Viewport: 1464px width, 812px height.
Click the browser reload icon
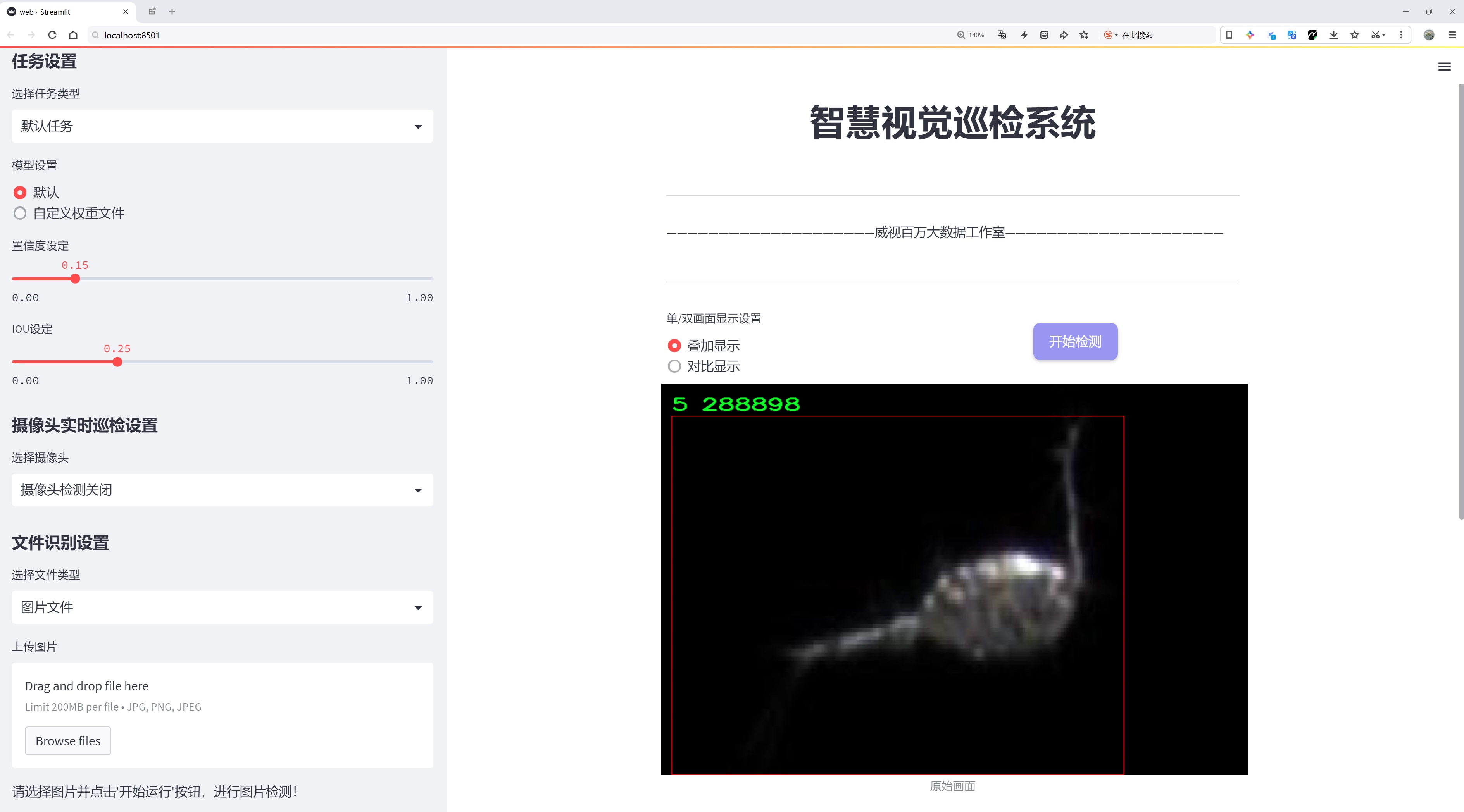(x=52, y=35)
